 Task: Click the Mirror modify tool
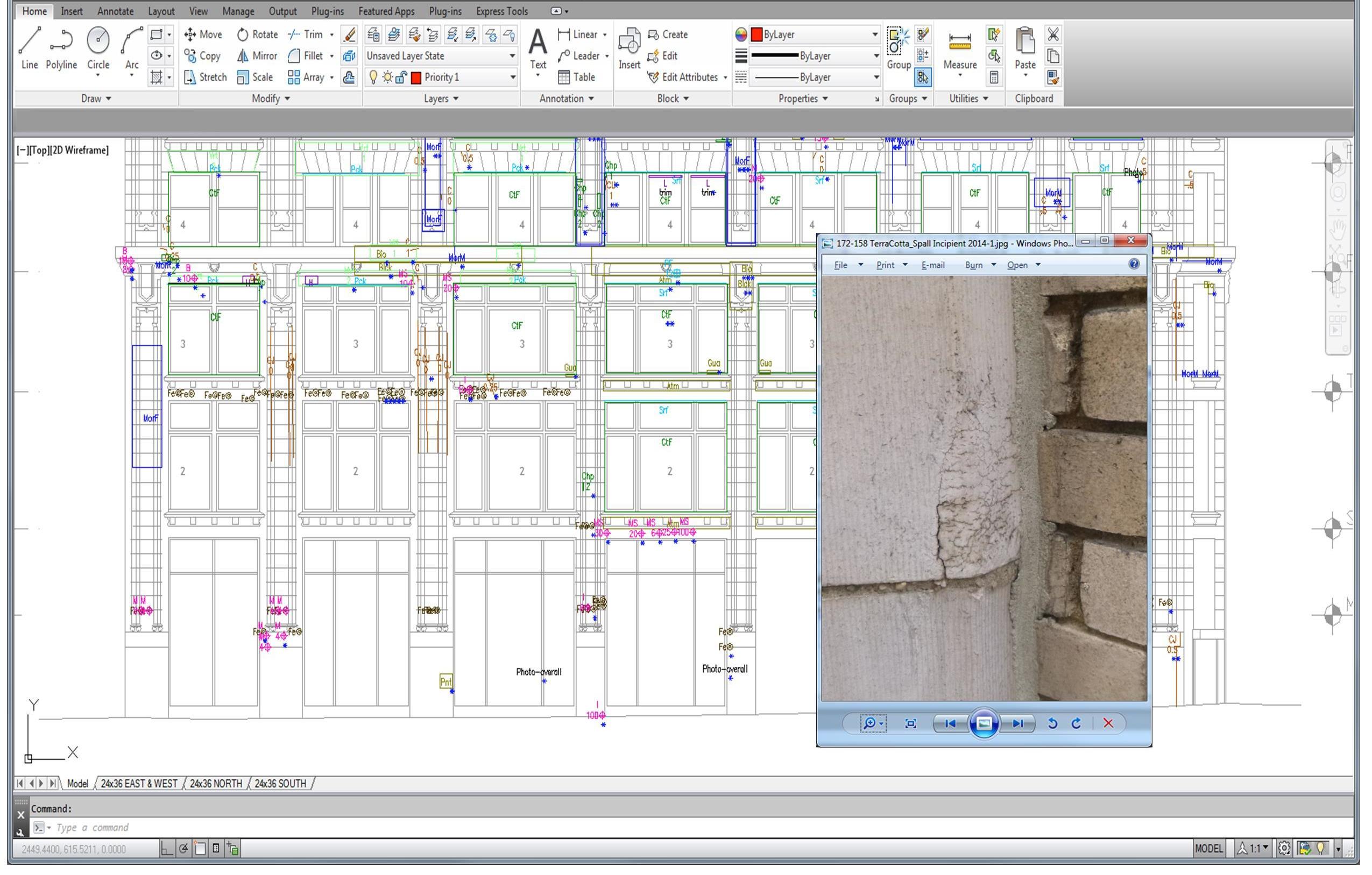[x=257, y=56]
